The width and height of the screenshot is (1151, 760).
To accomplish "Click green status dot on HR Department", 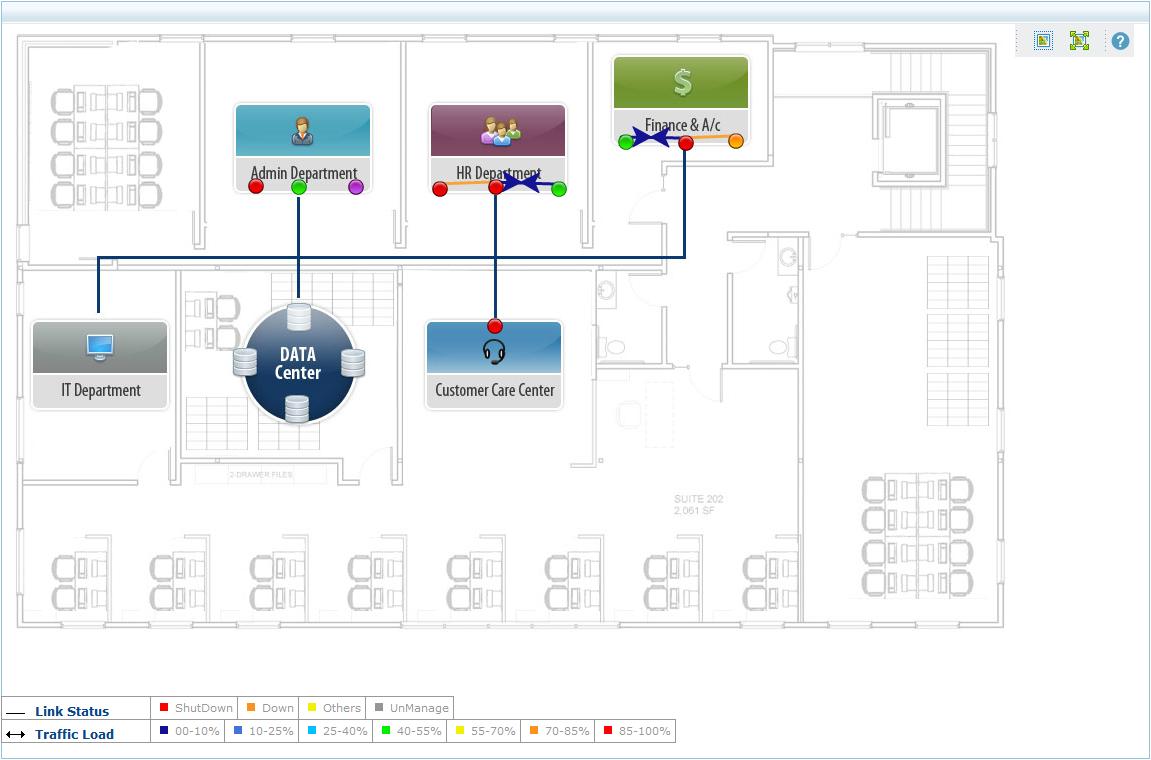I will tap(559, 189).
